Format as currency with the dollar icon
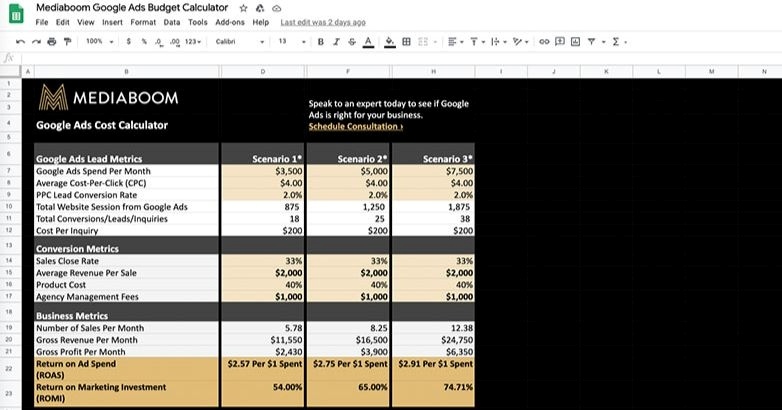 129,42
